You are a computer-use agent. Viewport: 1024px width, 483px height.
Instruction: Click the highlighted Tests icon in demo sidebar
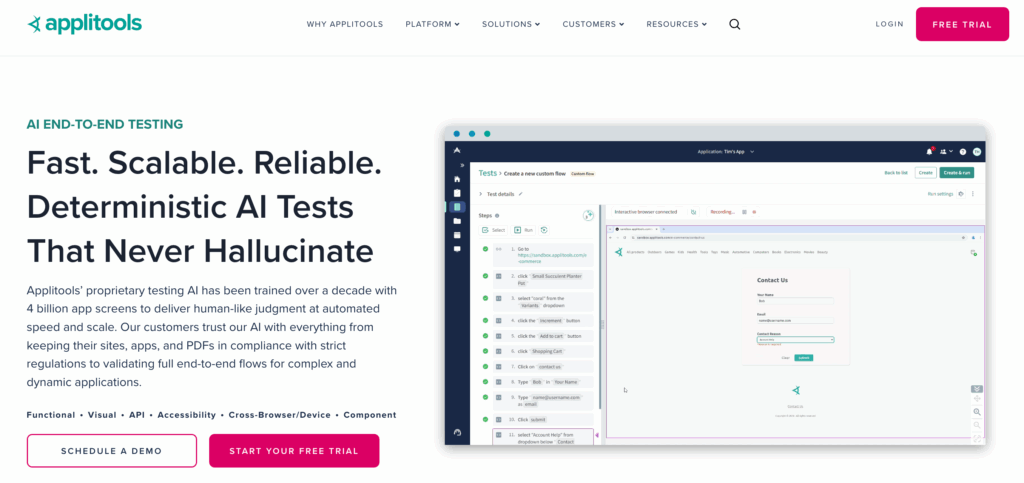pos(457,207)
